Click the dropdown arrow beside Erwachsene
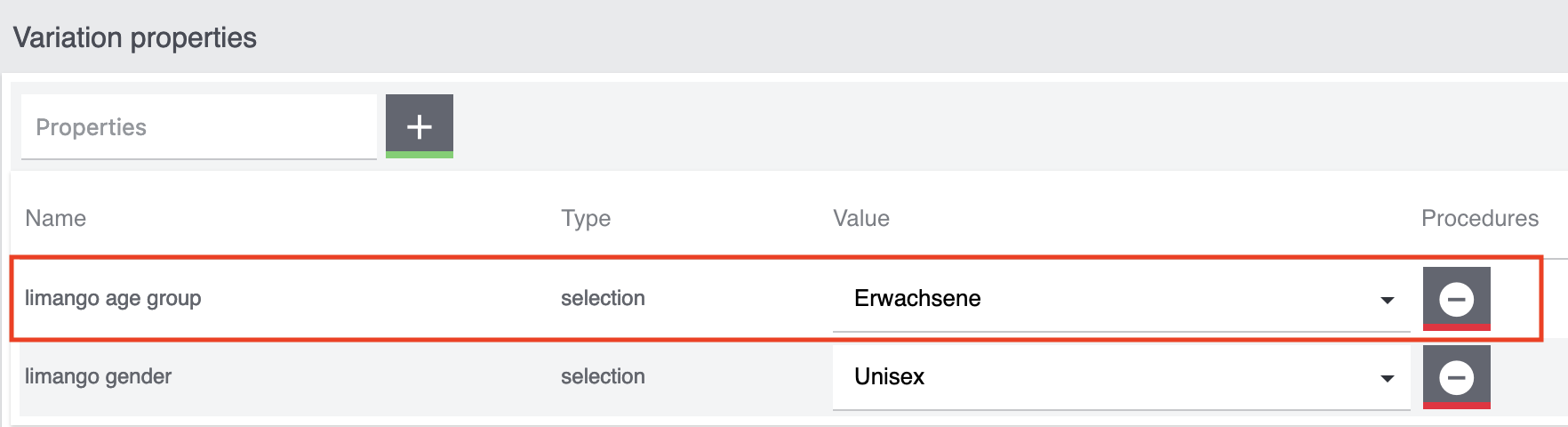 (1387, 301)
